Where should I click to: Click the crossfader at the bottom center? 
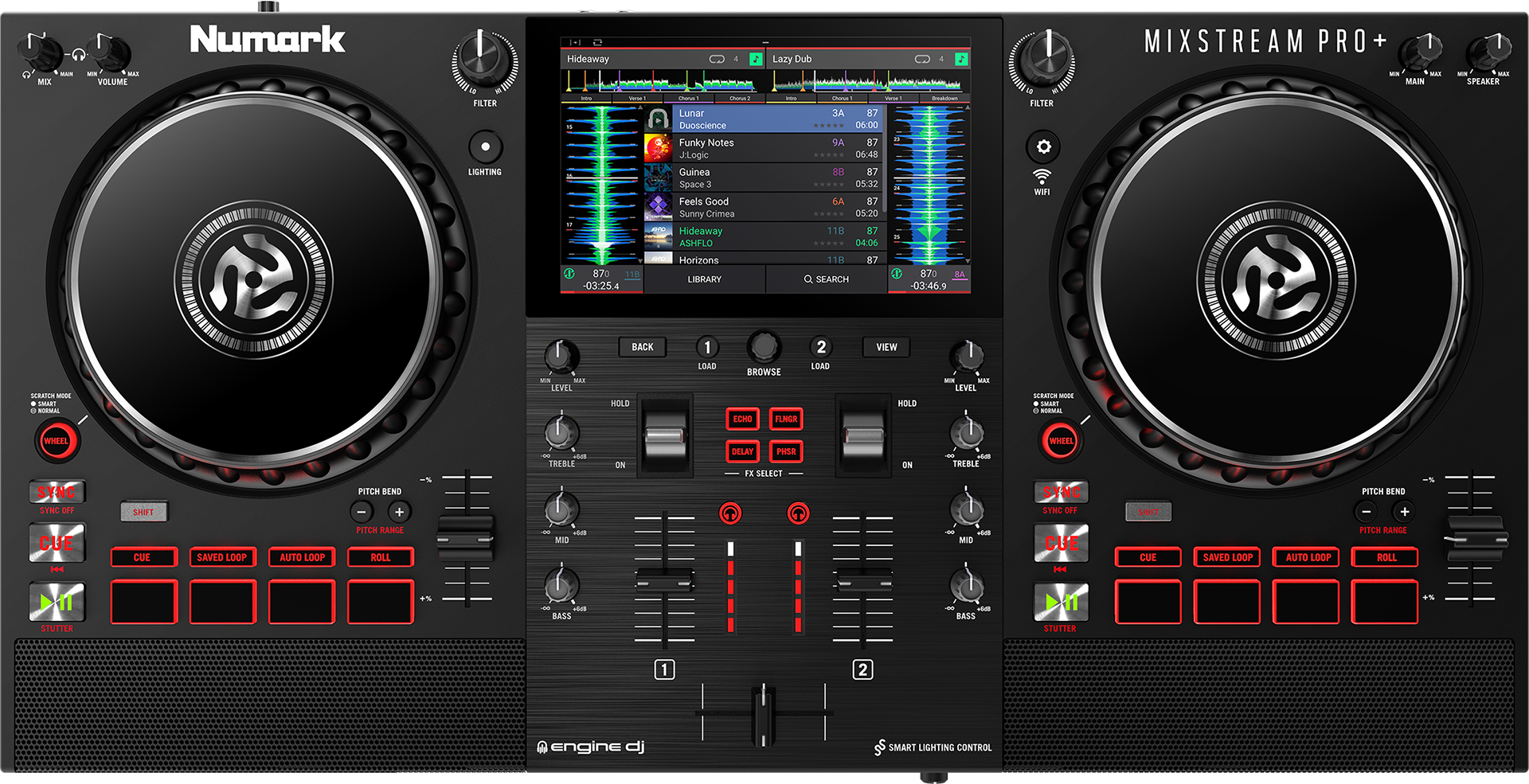pyautogui.click(x=763, y=712)
